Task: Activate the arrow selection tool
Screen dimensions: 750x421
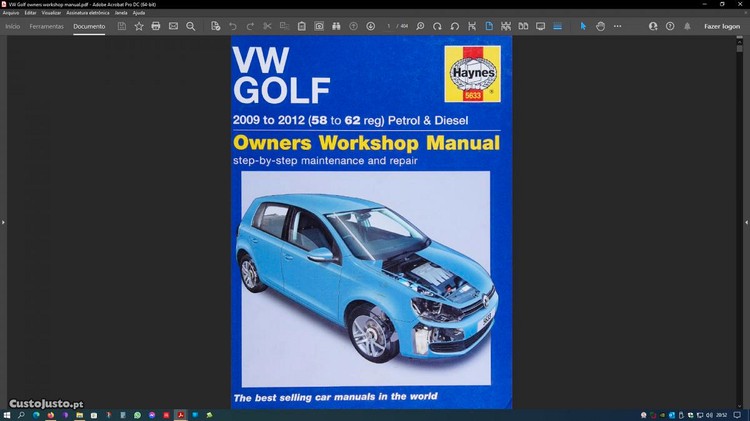Action: tap(583, 26)
